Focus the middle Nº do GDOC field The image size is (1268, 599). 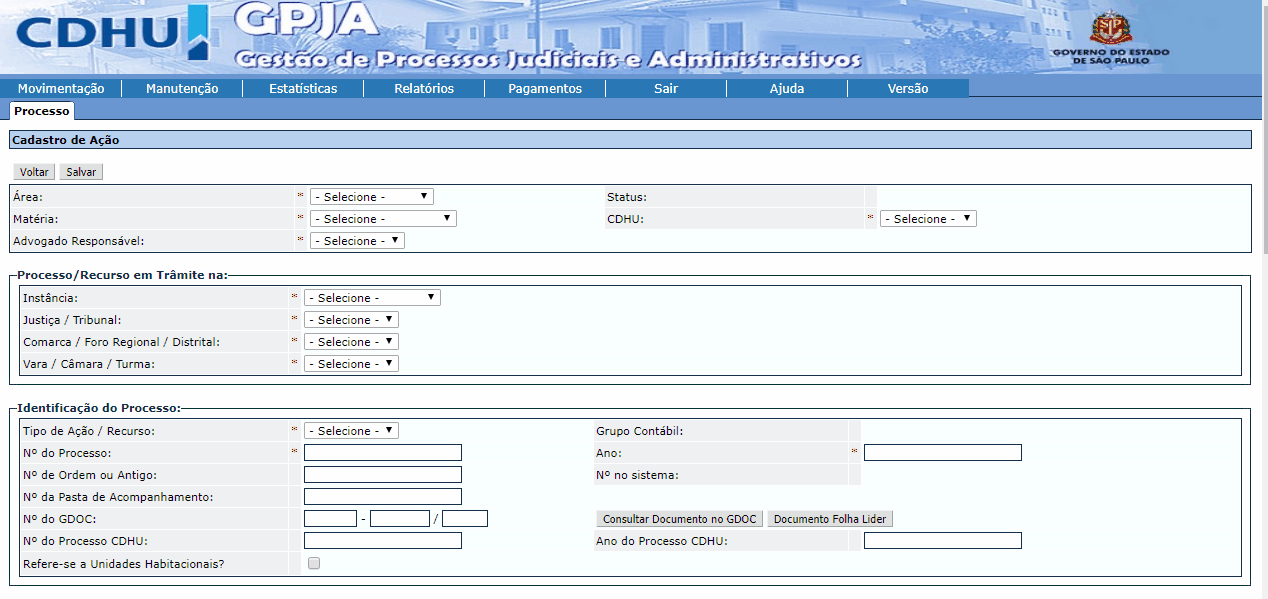(399, 519)
